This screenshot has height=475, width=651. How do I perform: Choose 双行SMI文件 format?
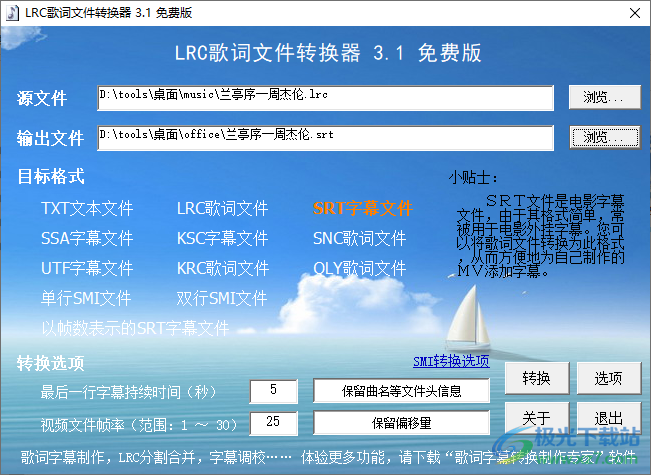click(222, 298)
